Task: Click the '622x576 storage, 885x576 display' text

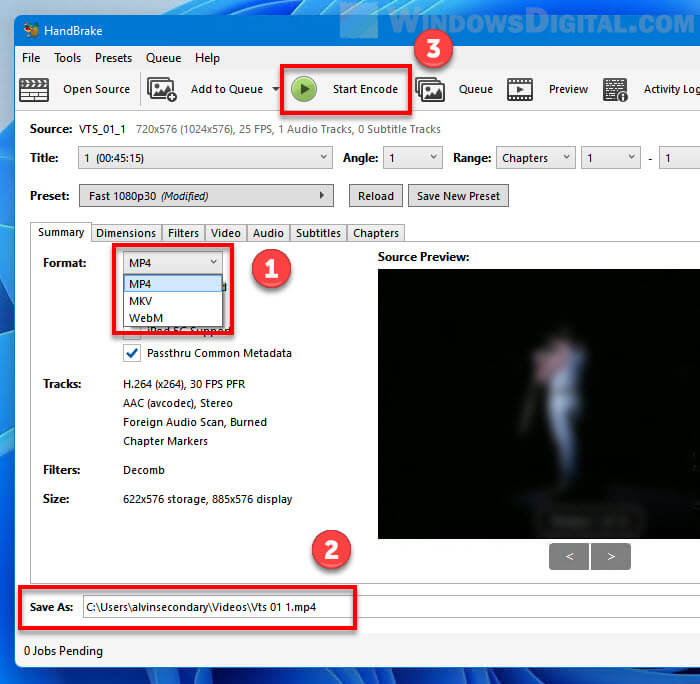Action: [x=208, y=499]
